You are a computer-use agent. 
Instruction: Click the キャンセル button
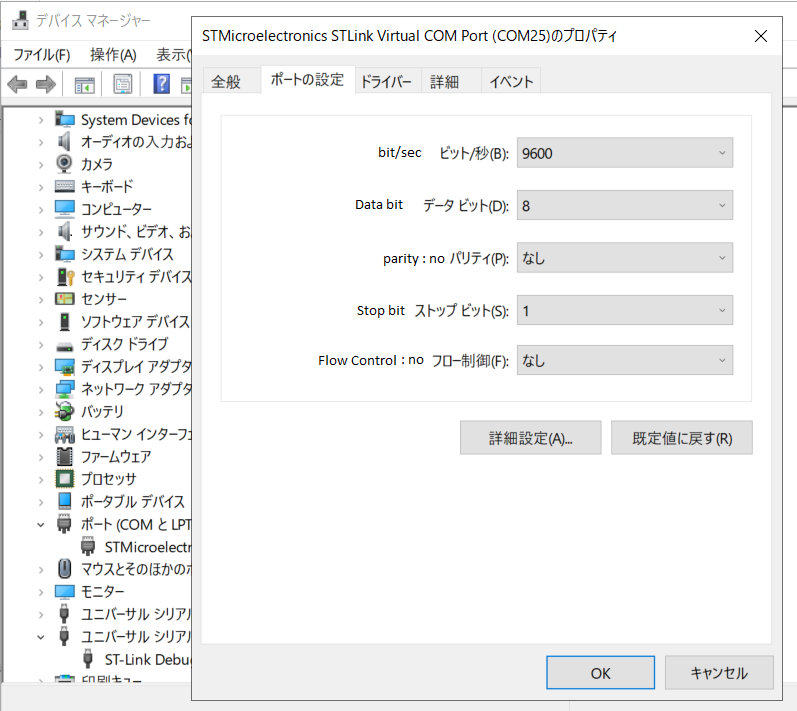coord(719,673)
